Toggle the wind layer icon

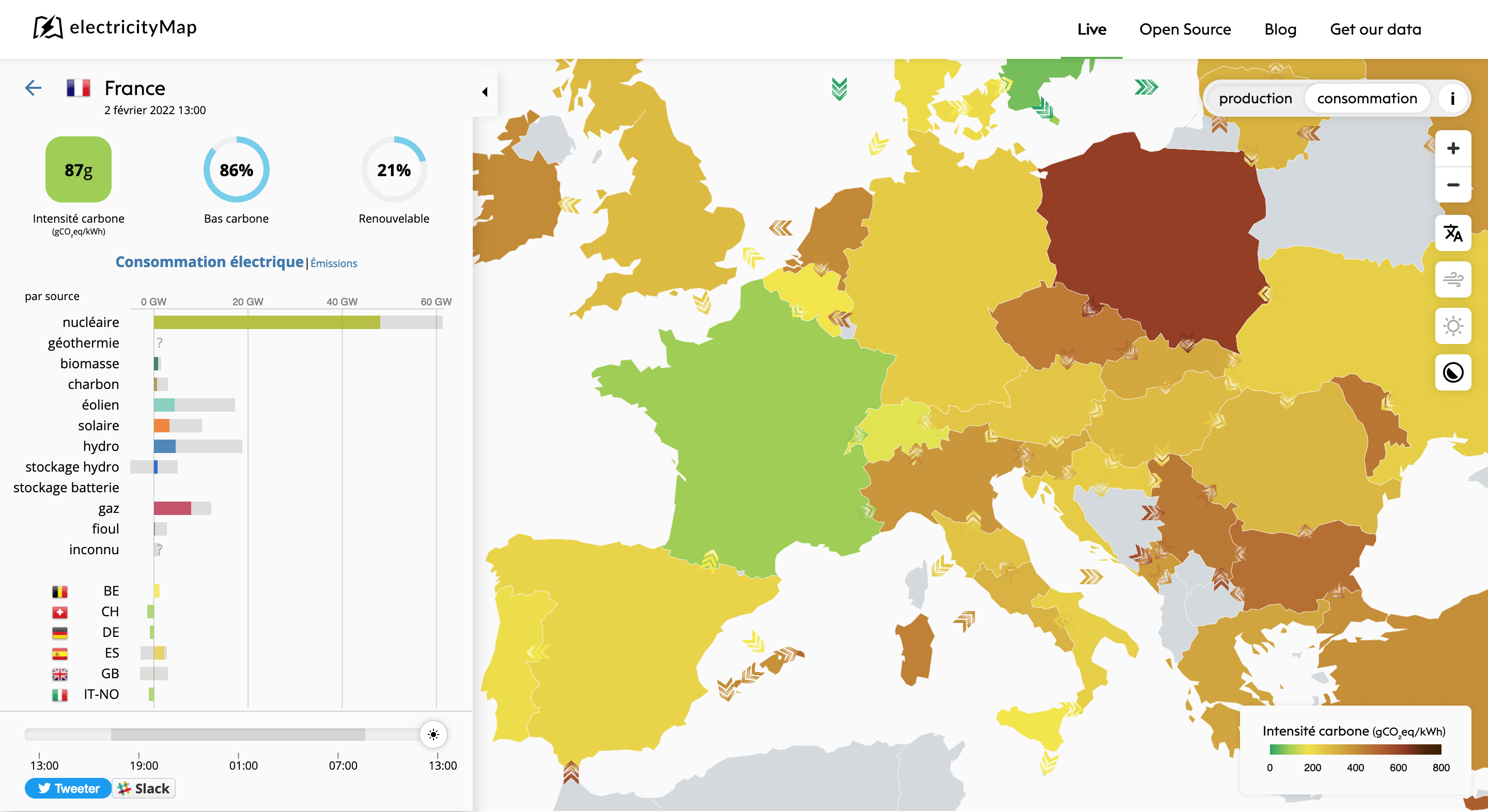pos(1453,279)
